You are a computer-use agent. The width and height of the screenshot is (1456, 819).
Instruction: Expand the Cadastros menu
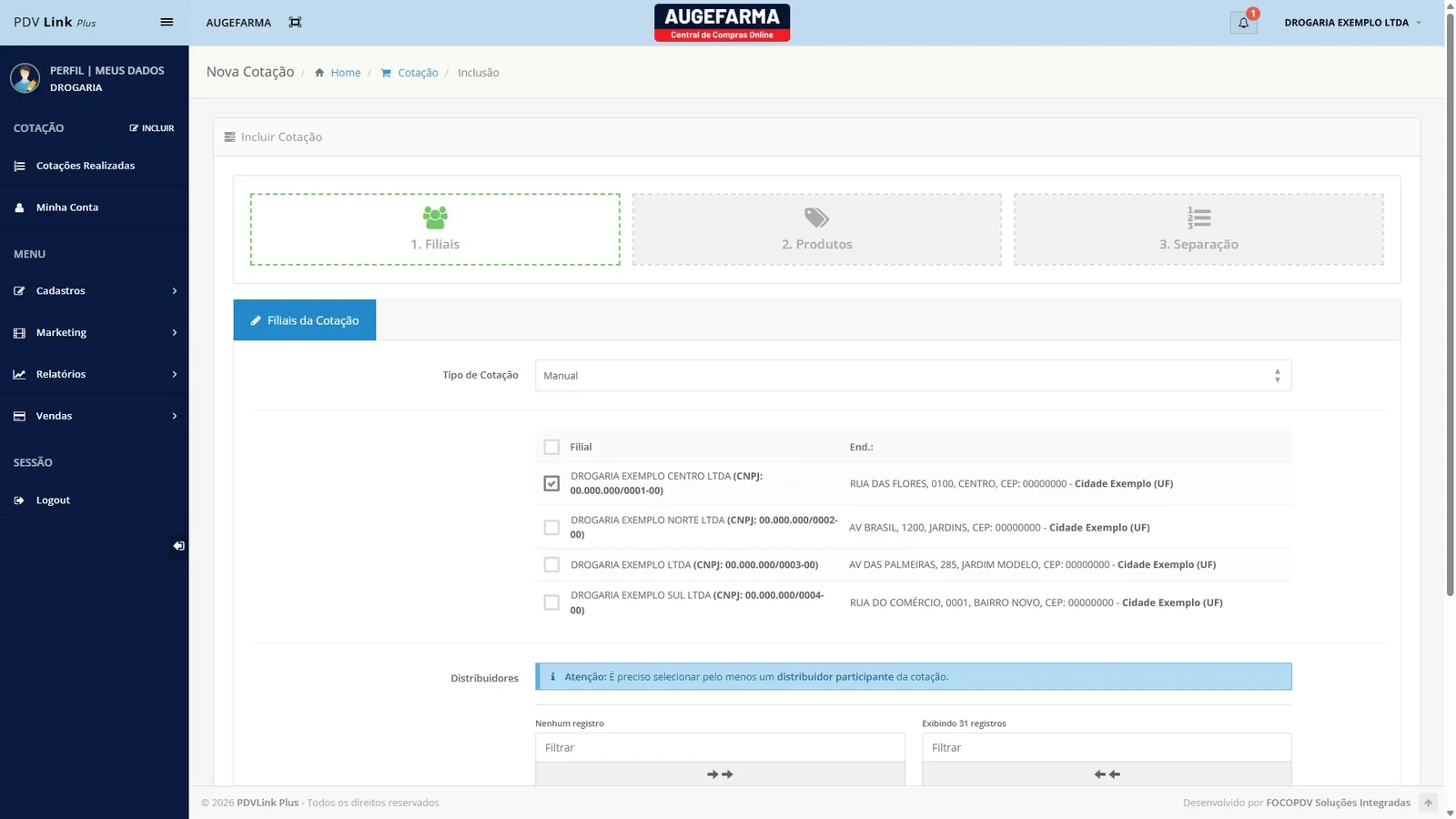pyautogui.click(x=94, y=291)
